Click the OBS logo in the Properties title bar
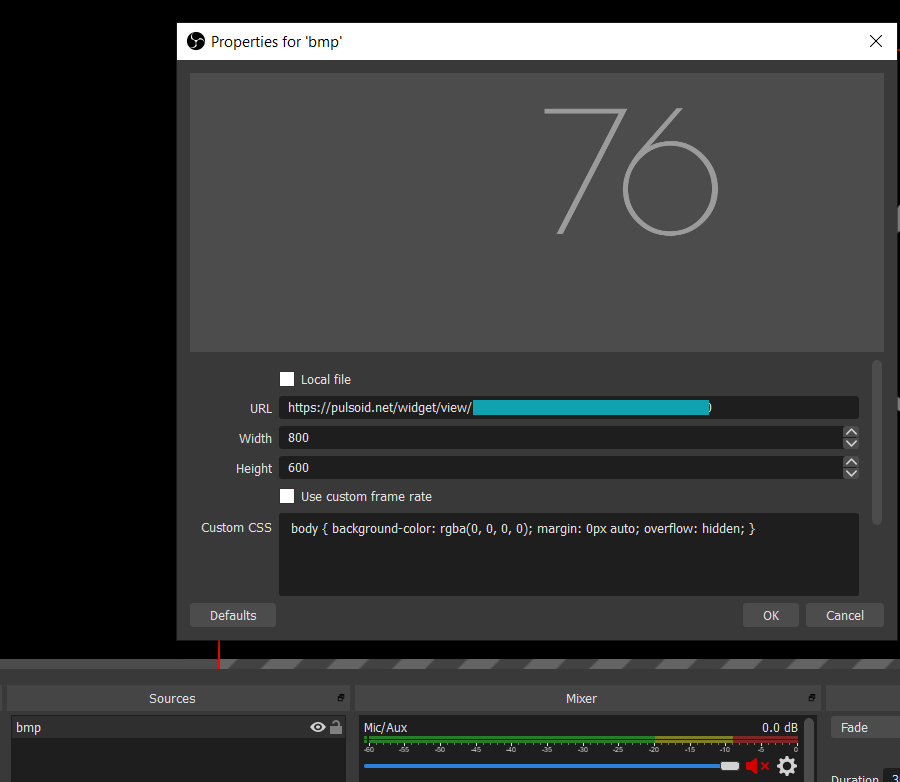The height and width of the screenshot is (782, 900). [196, 41]
